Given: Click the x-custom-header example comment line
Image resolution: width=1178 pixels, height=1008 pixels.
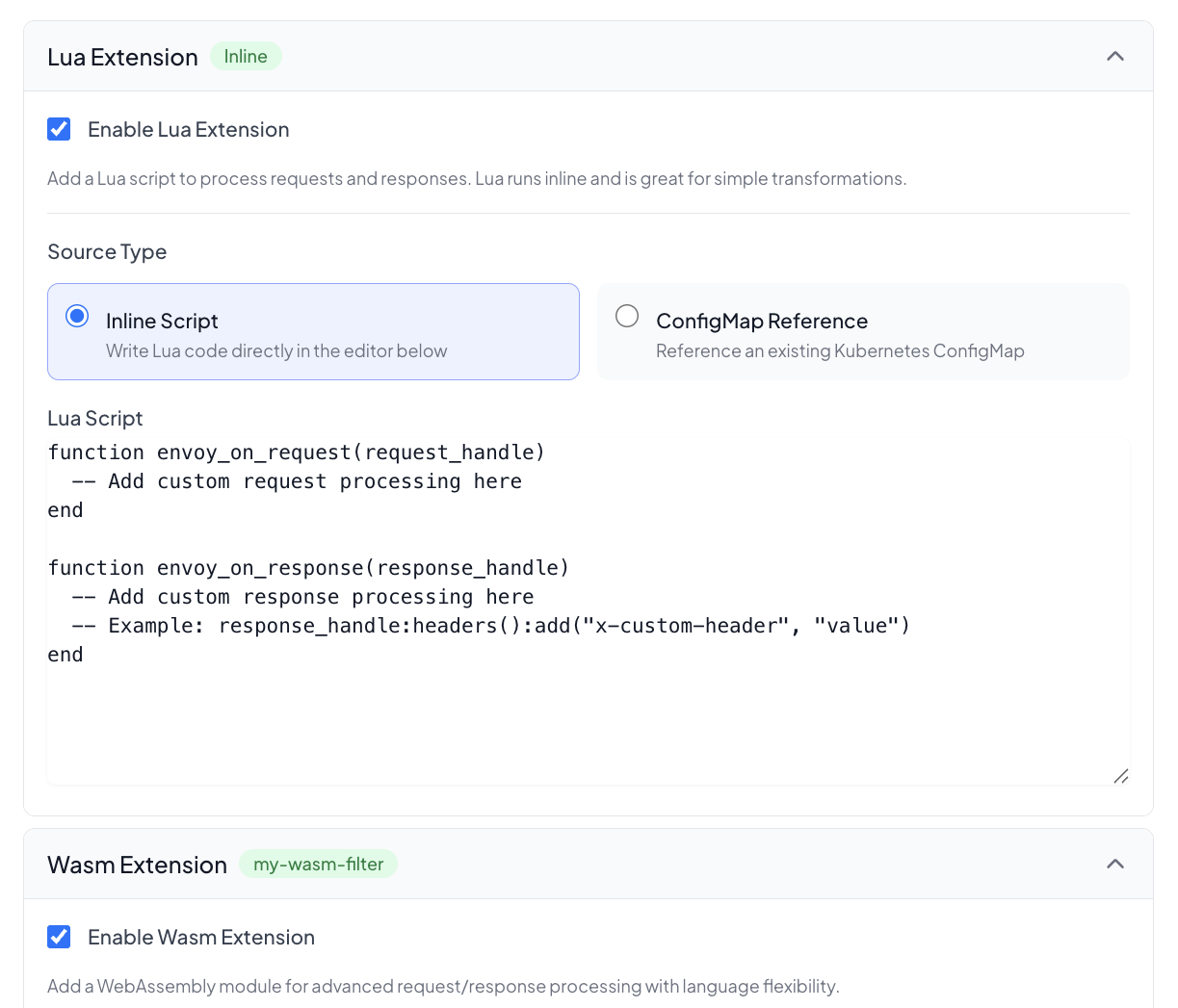Looking at the screenshot, I should coord(491,626).
